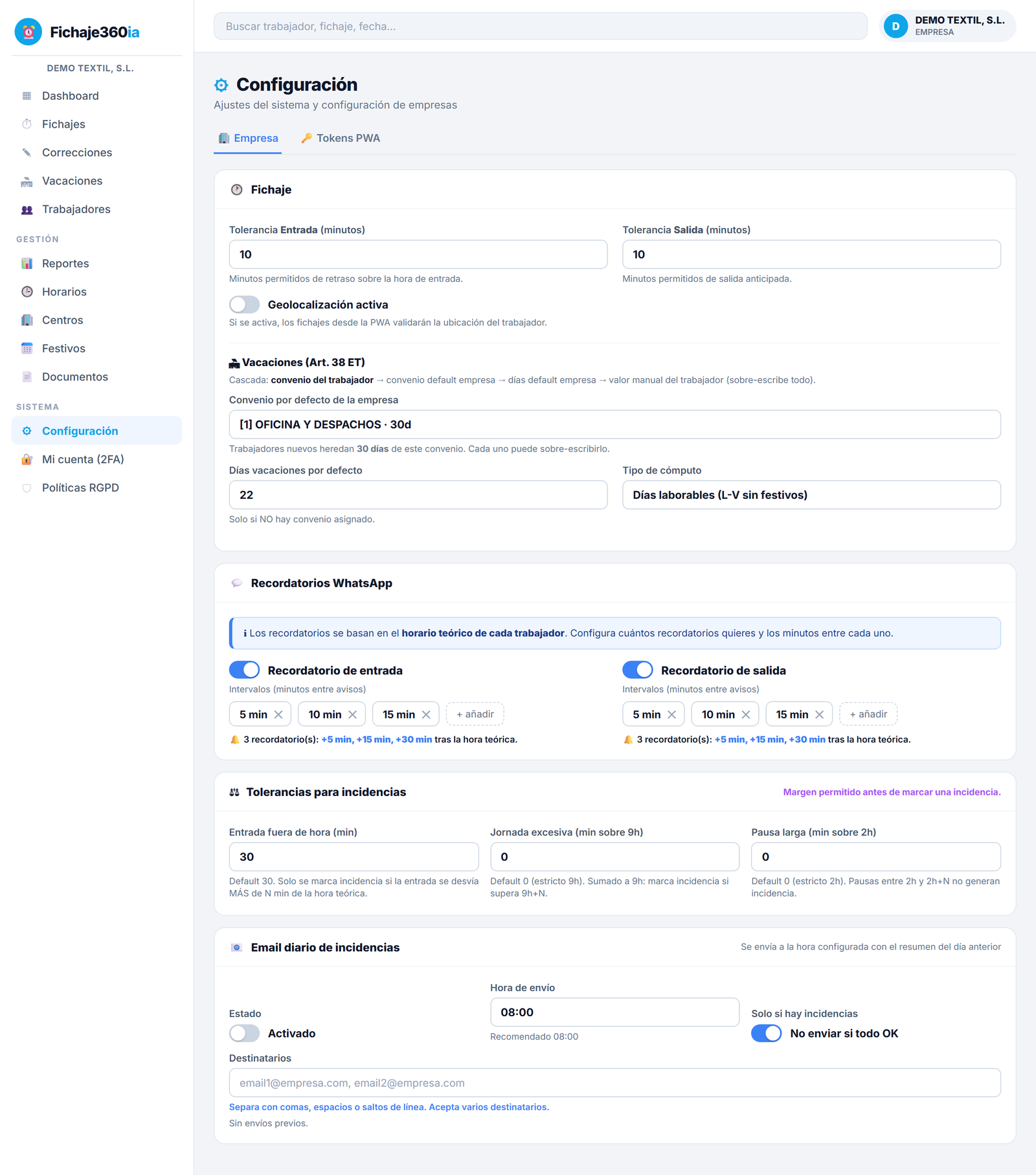Screen dimensions: 1036x1175
Task: Remove the 5 min entry reminder interval
Action: pos(278,714)
